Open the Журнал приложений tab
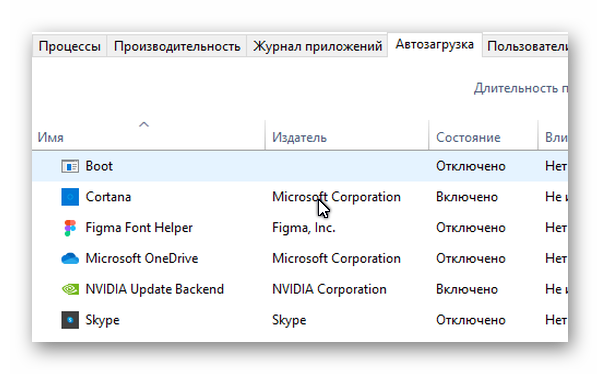This screenshot has width=600, height=374. [x=317, y=46]
